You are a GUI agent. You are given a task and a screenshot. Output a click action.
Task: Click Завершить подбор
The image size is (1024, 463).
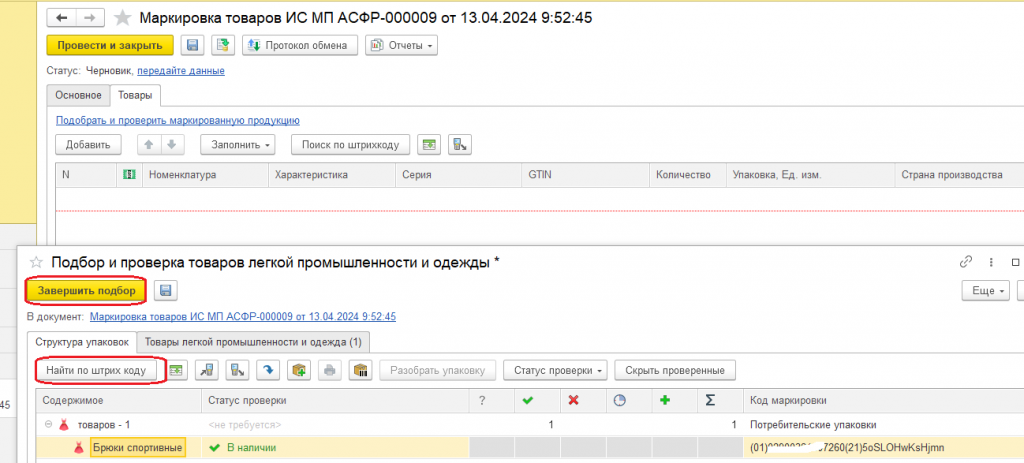click(x=86, y=291)
